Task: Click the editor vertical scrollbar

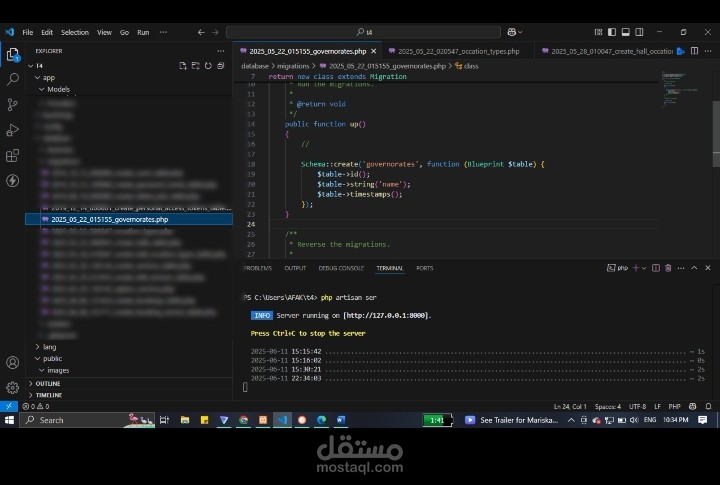Action: (716, 133)
